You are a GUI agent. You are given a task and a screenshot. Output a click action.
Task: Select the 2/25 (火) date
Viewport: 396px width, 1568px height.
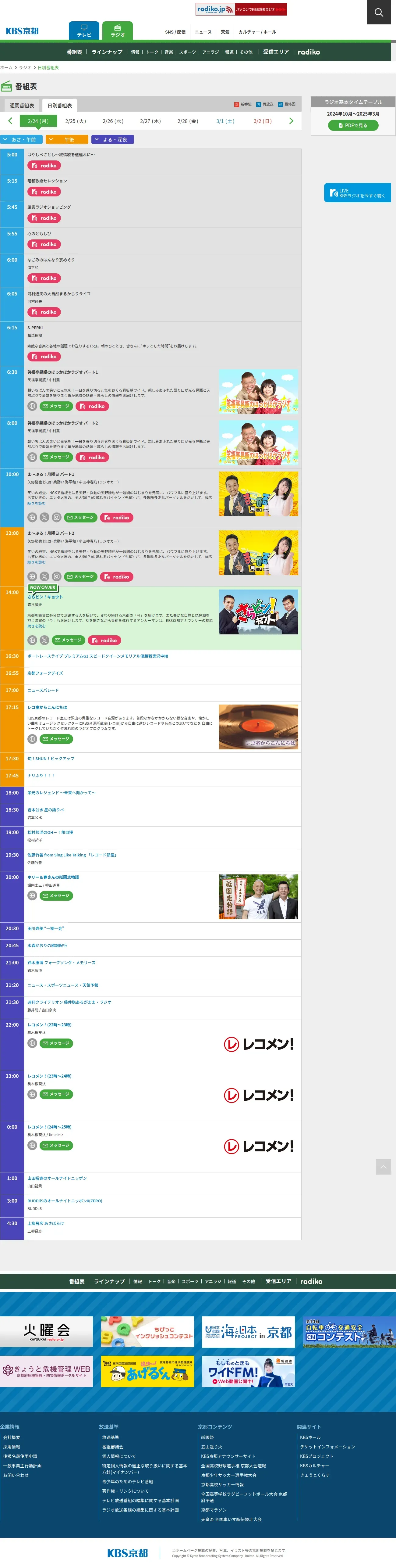coord(76,121)
